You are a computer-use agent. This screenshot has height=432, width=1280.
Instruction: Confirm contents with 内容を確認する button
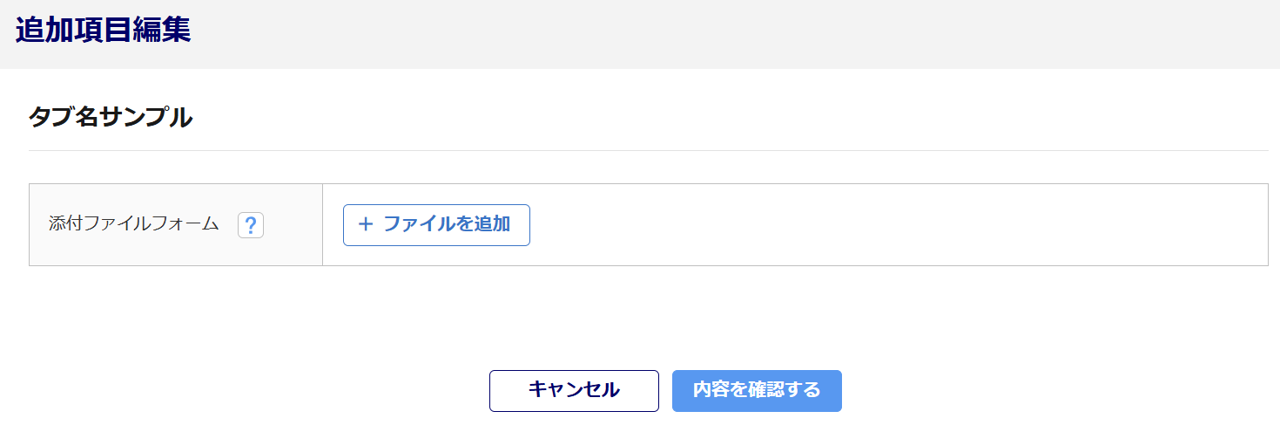[x=757, y=391]
